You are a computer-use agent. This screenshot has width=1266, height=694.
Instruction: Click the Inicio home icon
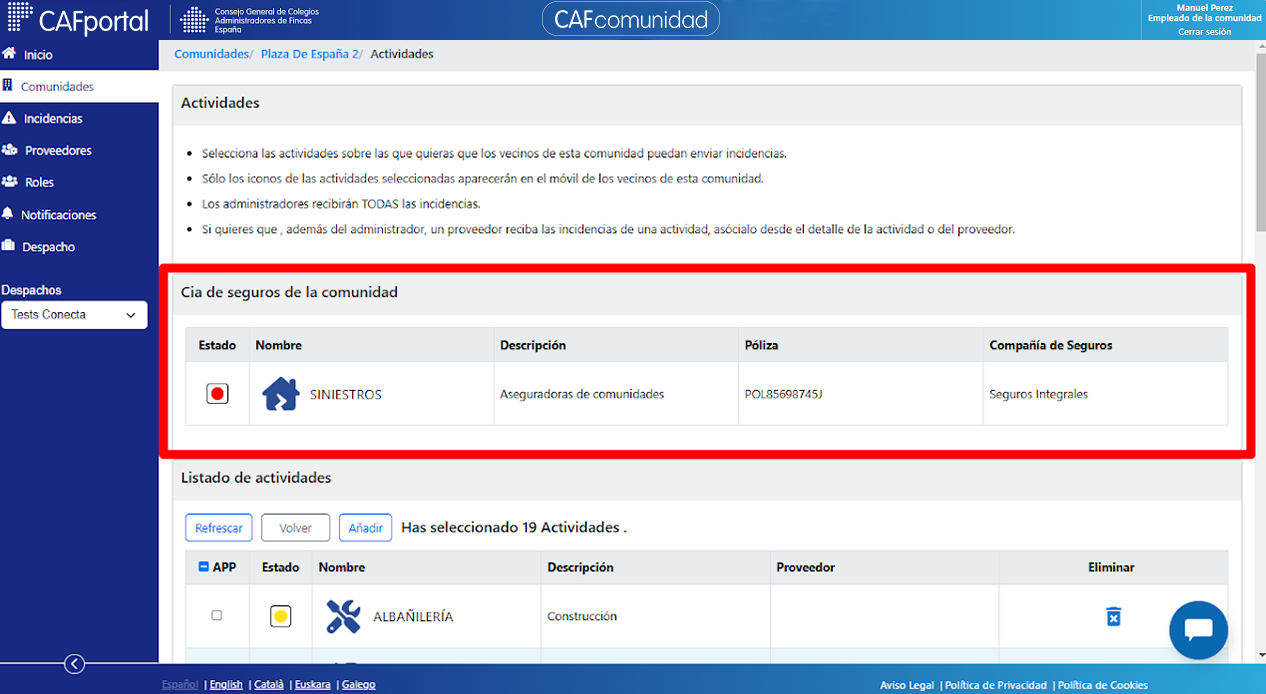(x=10, y=54)
